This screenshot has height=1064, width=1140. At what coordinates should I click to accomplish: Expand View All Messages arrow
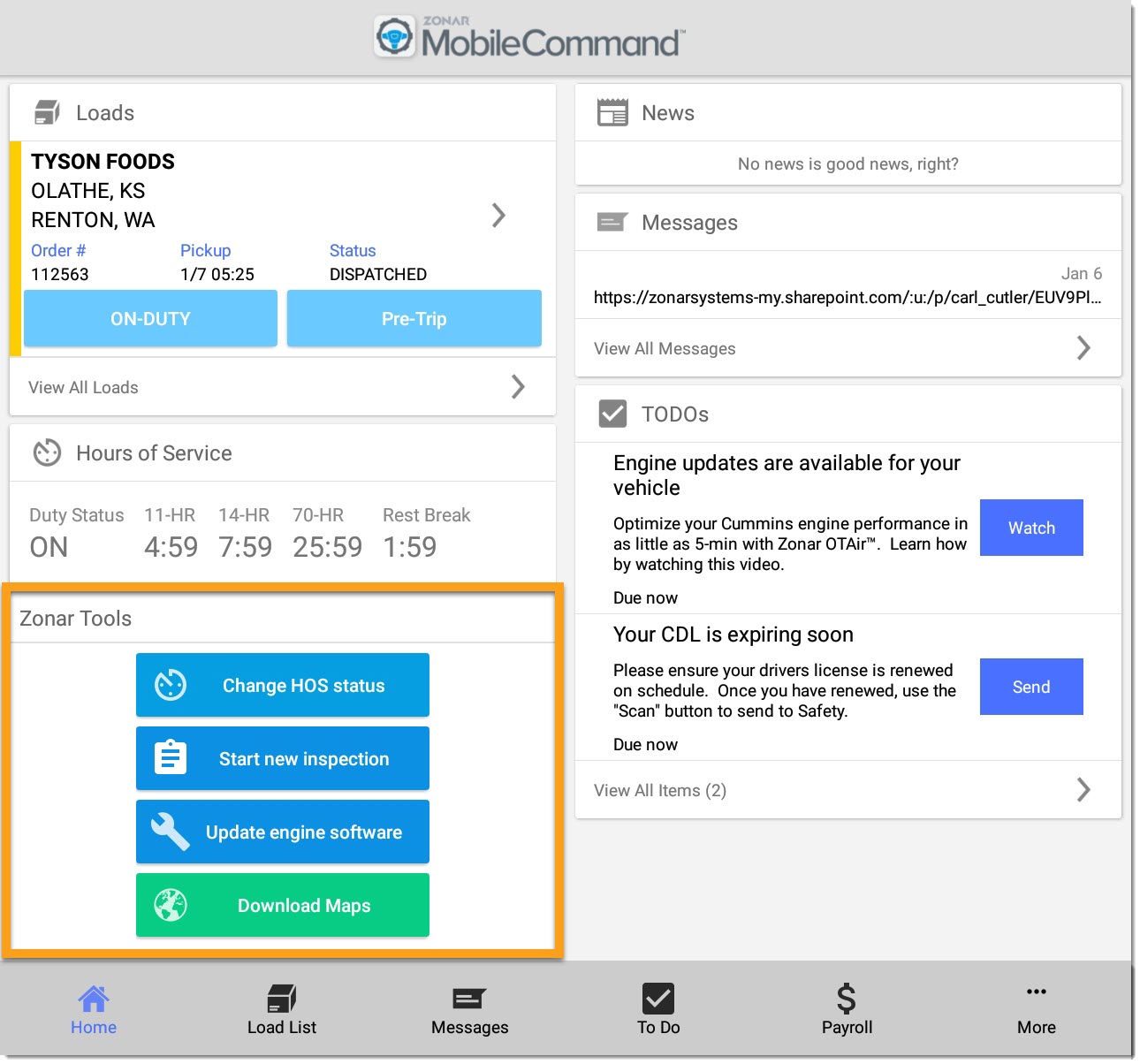(x=1084, y=347)
